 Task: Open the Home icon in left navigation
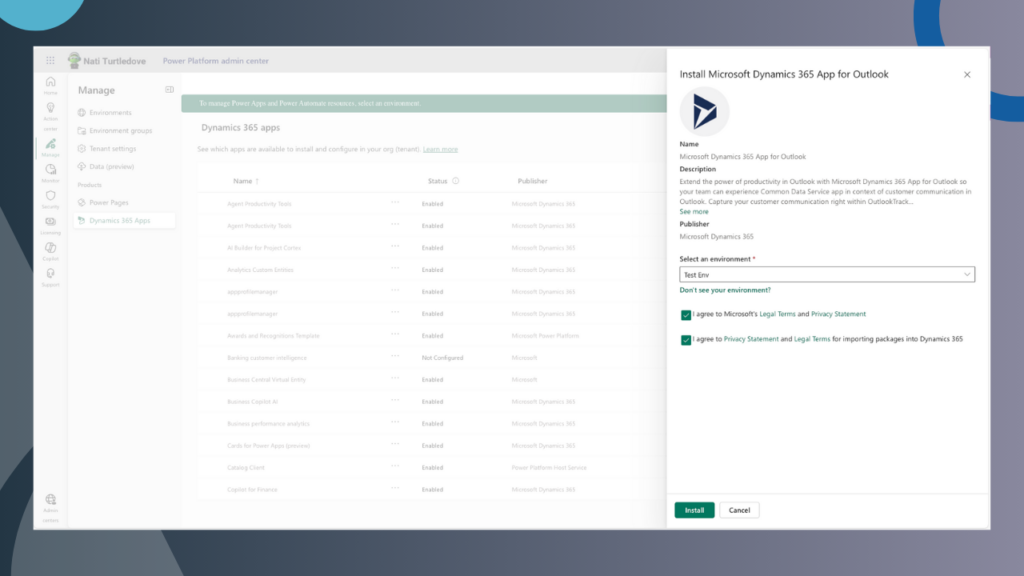(51, 85)
